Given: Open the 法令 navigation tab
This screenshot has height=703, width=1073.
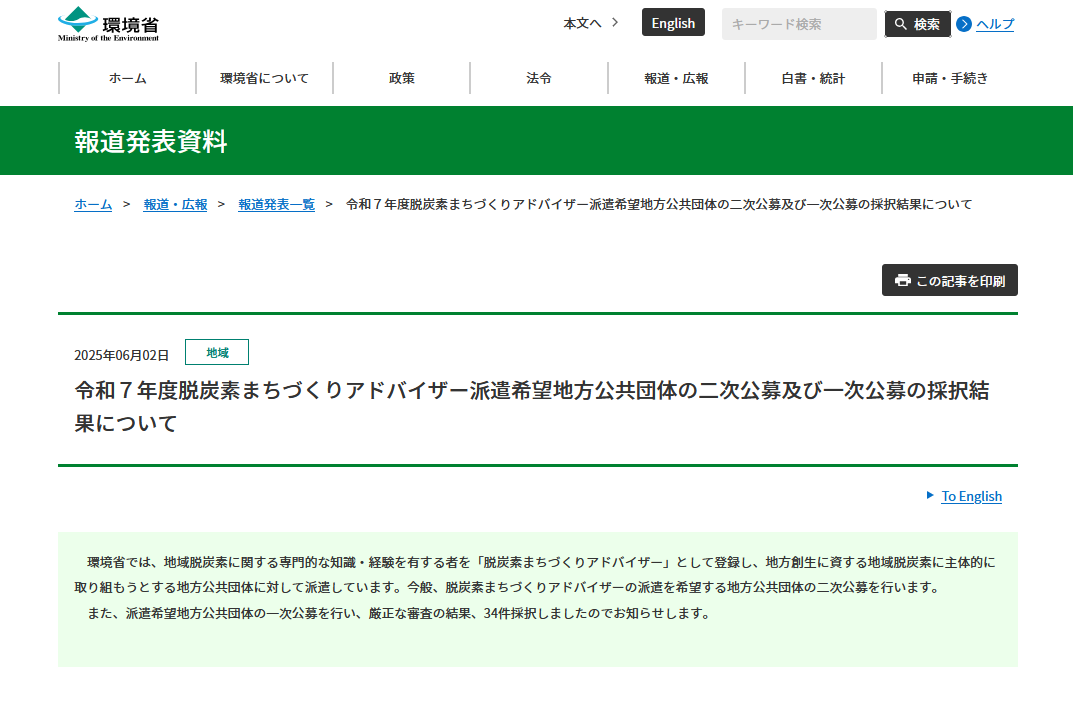Looking at the screenshot, I should tap(539, 77).
